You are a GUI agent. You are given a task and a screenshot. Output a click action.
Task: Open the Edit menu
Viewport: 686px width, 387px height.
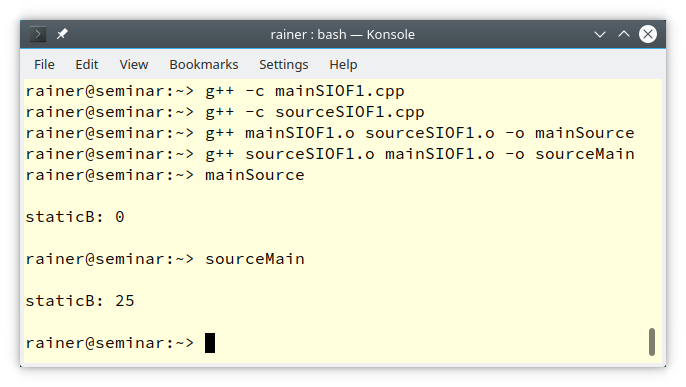click(x=87, y=65)
